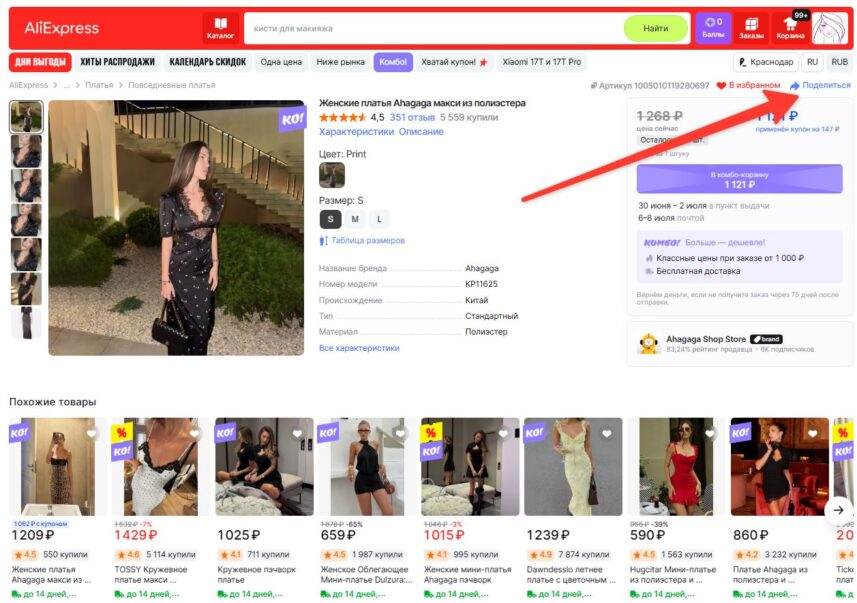Click the Найти search button
857x603 pixels.
pyautogui.click(x=655, y=28)
